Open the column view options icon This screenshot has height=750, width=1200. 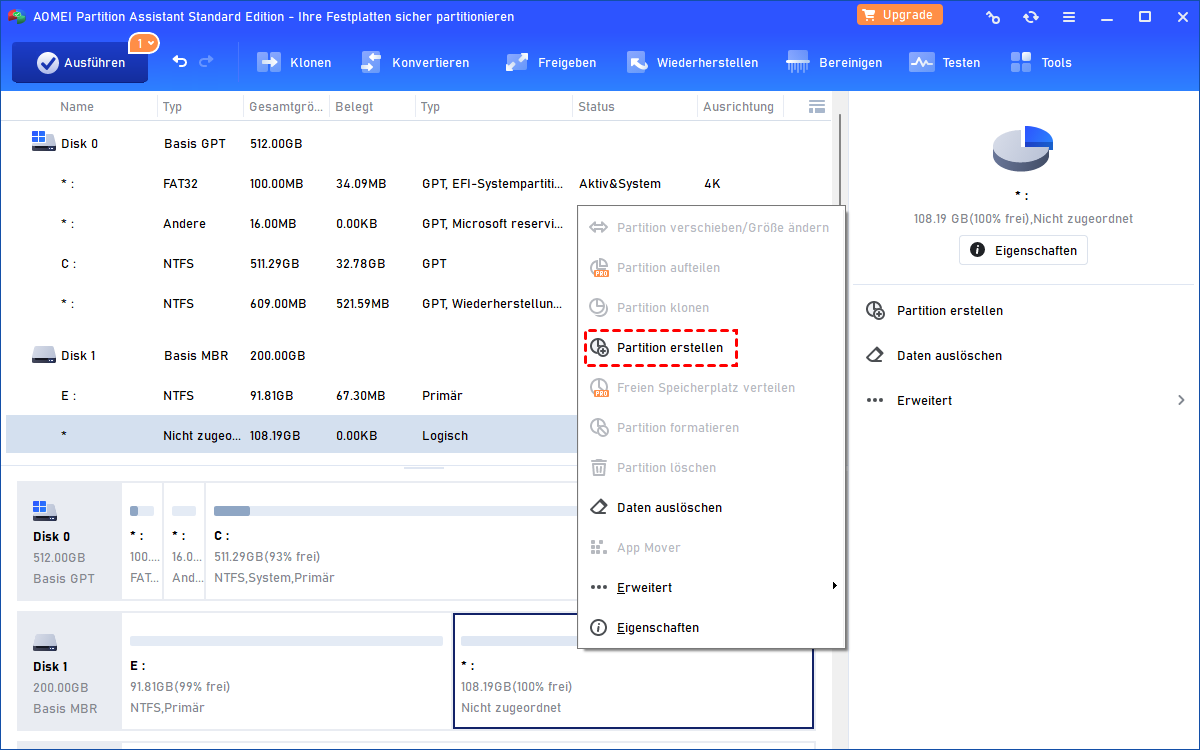[817, 106]
